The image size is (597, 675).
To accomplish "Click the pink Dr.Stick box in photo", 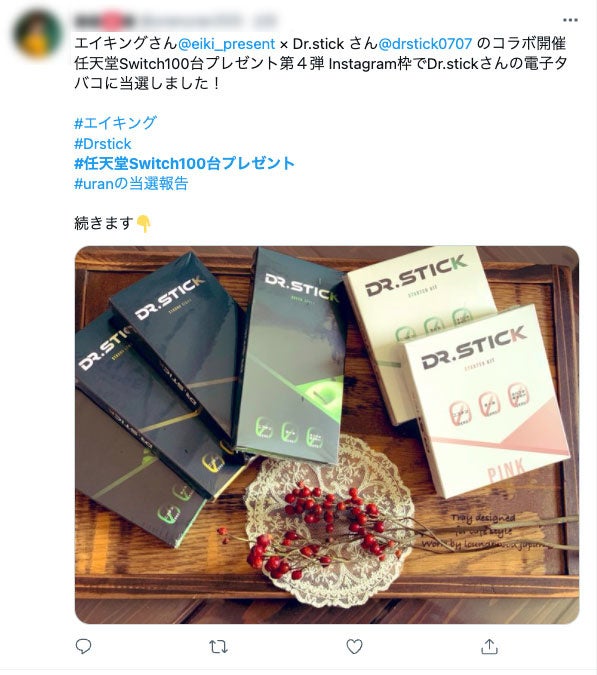I will tap(486, 400).
